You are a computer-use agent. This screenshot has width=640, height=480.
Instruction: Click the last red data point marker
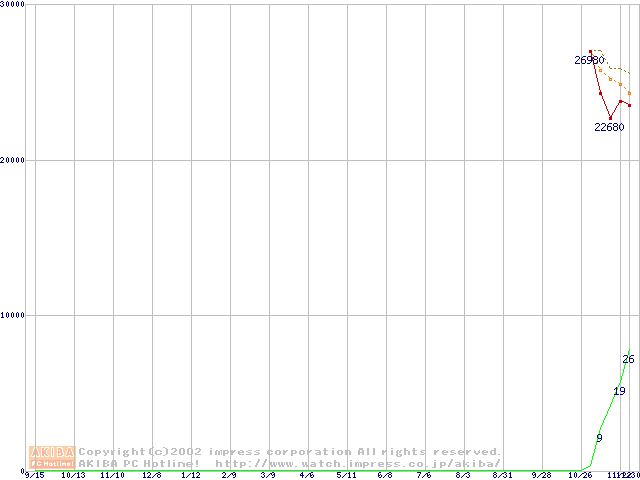point(629,105)
